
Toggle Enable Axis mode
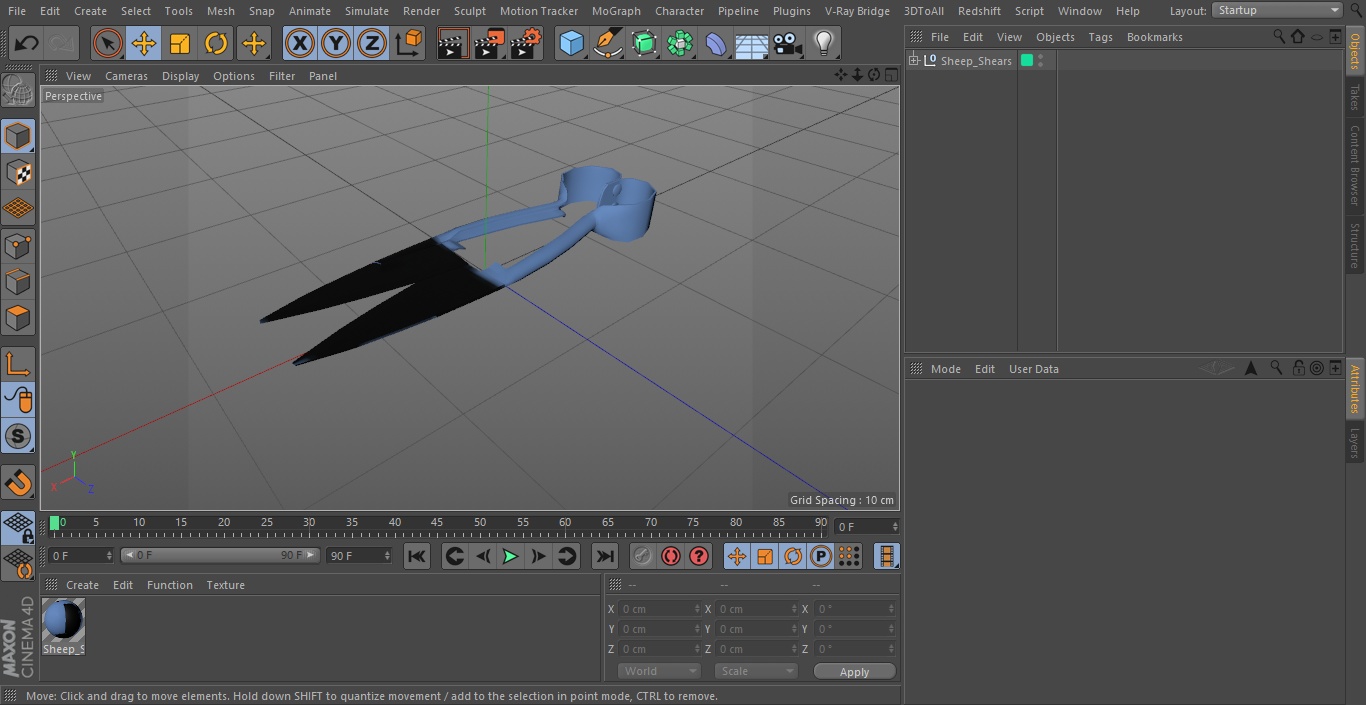18,364
